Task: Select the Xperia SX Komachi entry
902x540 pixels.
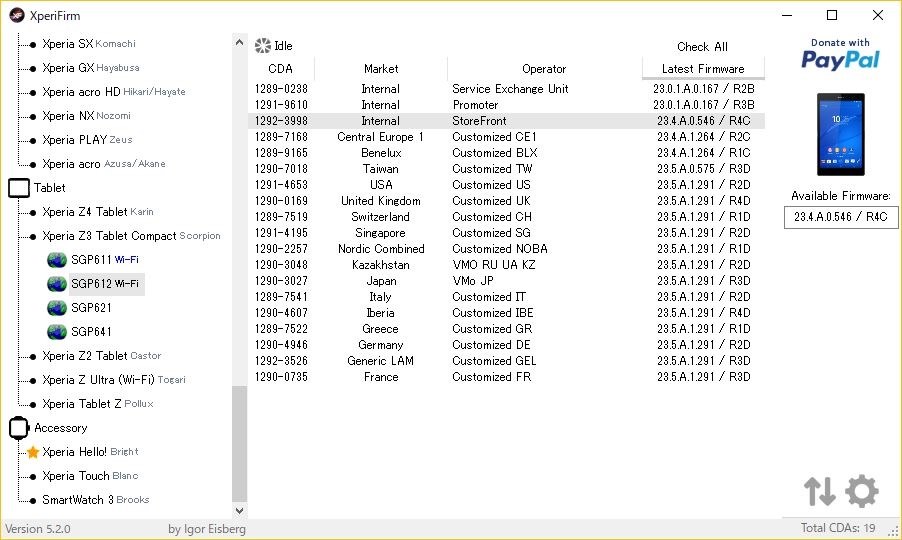Action: 89,44
